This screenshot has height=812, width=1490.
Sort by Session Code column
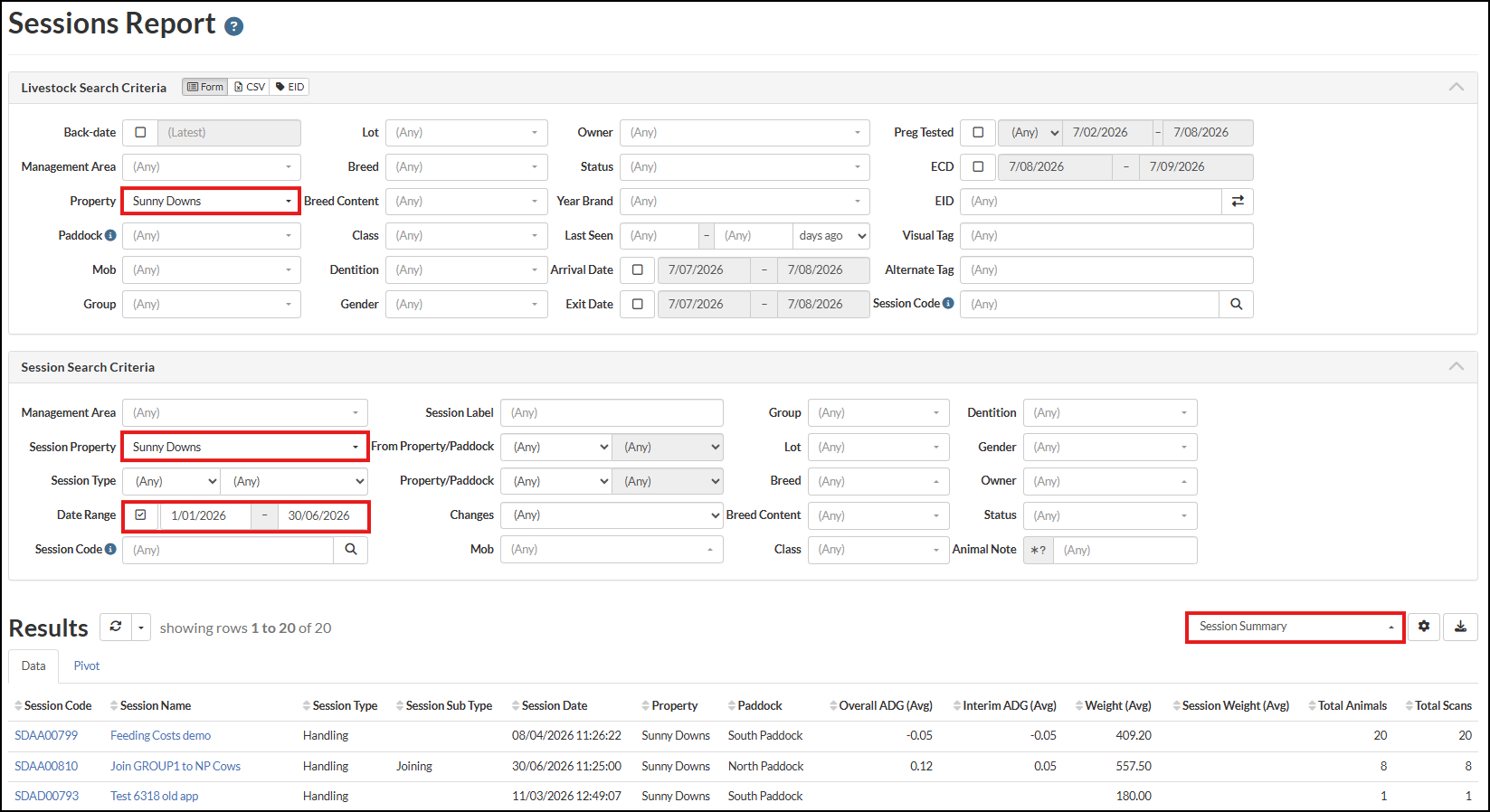point(53,705)
